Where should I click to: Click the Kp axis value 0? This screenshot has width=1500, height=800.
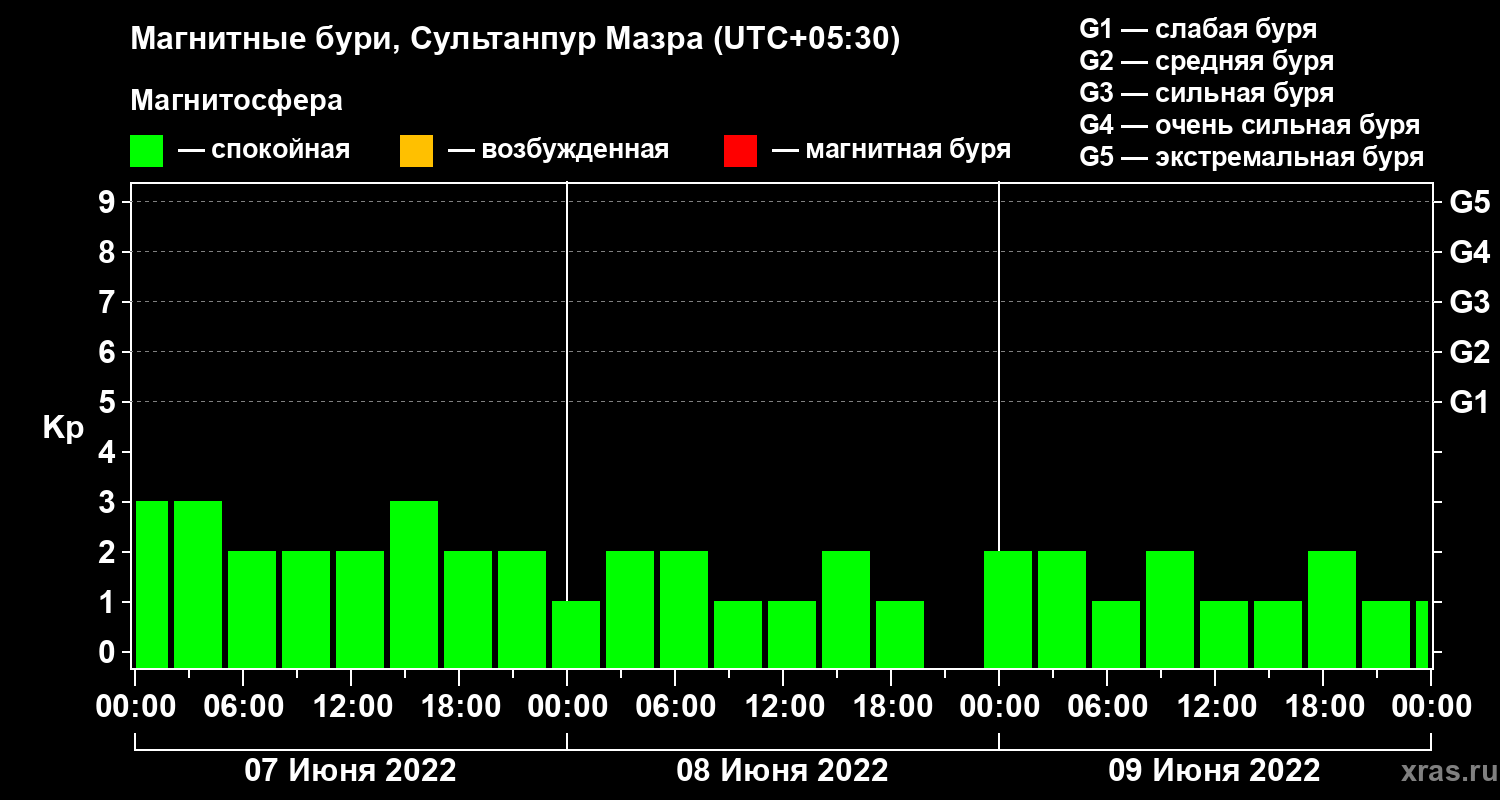coord(109,652)
